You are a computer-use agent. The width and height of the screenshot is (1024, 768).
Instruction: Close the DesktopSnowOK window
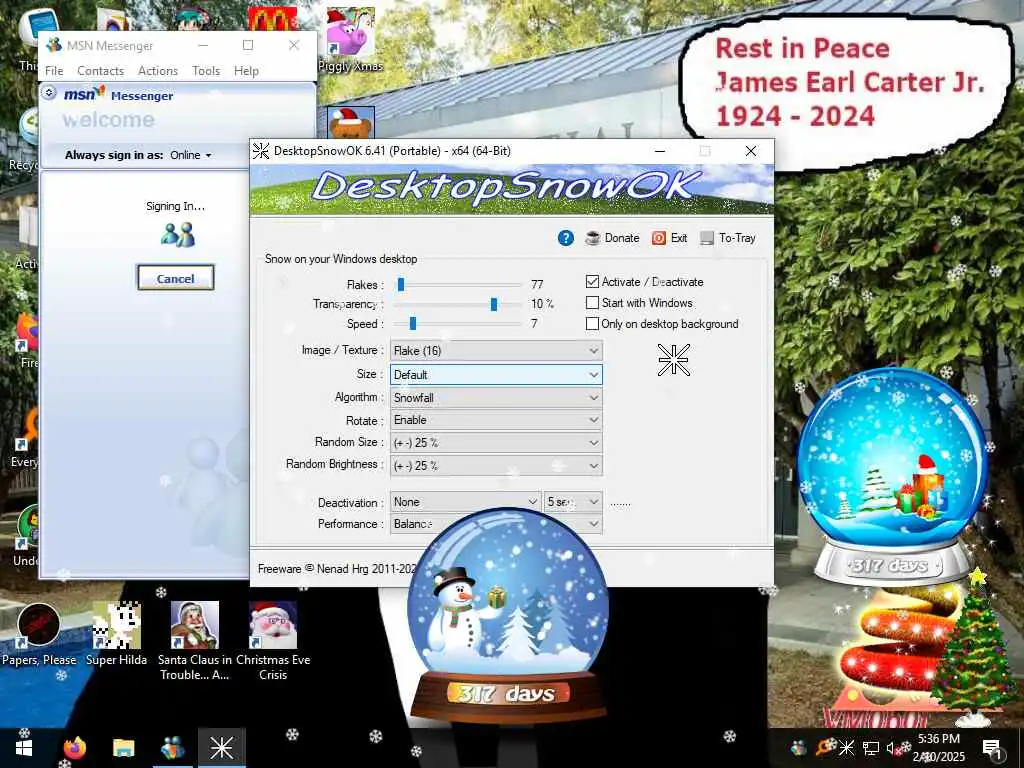(750, 151)
